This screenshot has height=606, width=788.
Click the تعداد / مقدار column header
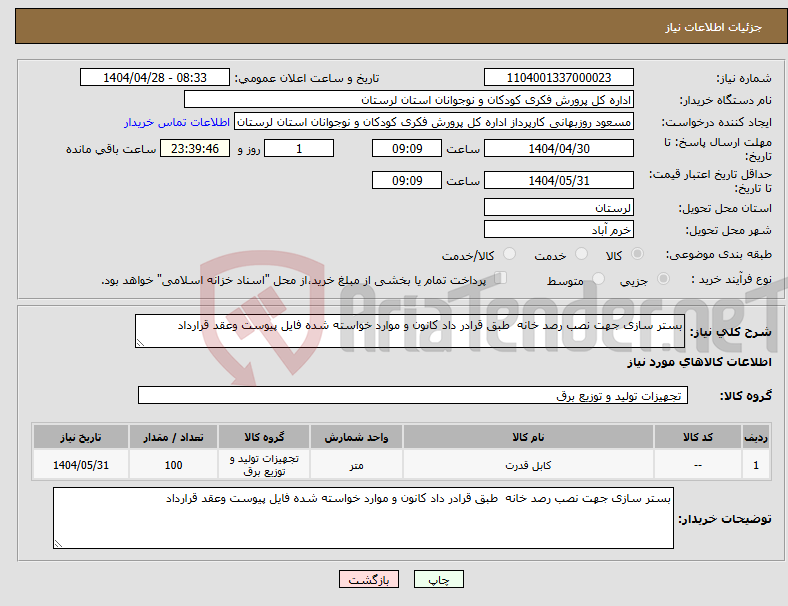click(173, 437)
